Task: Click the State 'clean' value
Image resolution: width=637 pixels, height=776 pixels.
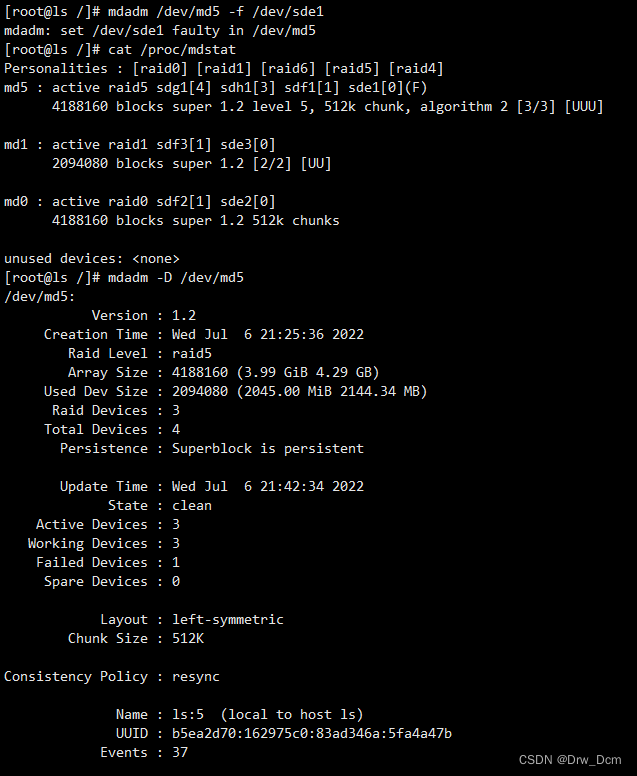Action: [192, 505]
